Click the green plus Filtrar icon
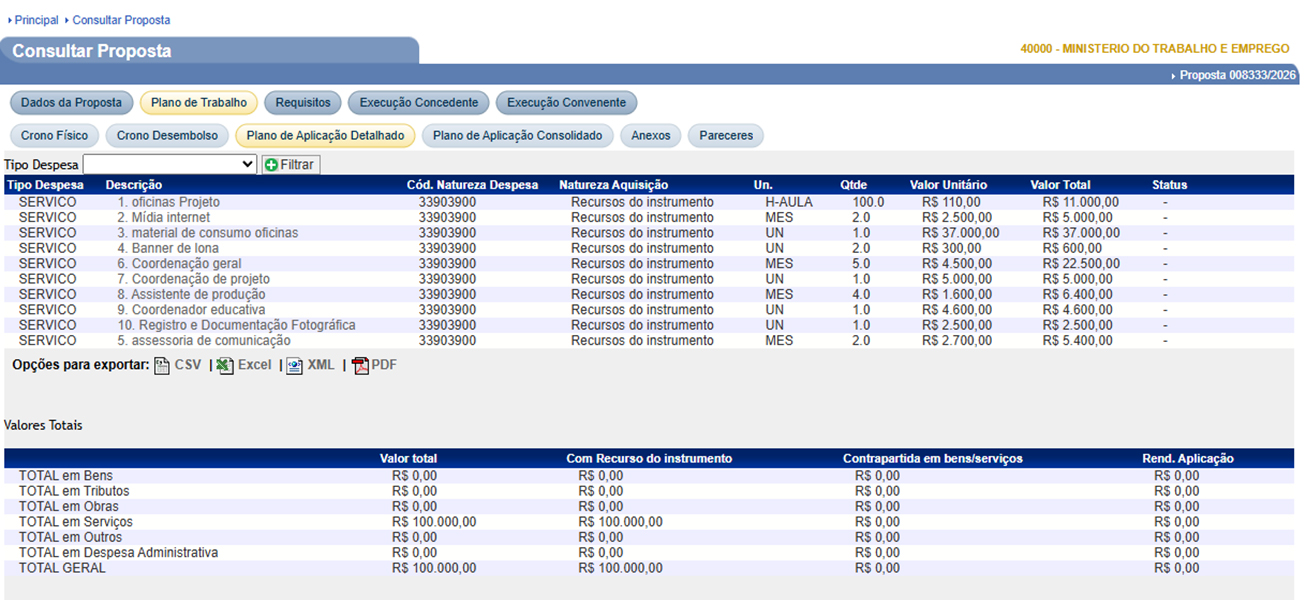Image resolution: width=1306 pixels, height=600 pixels. tap(272, 164)
